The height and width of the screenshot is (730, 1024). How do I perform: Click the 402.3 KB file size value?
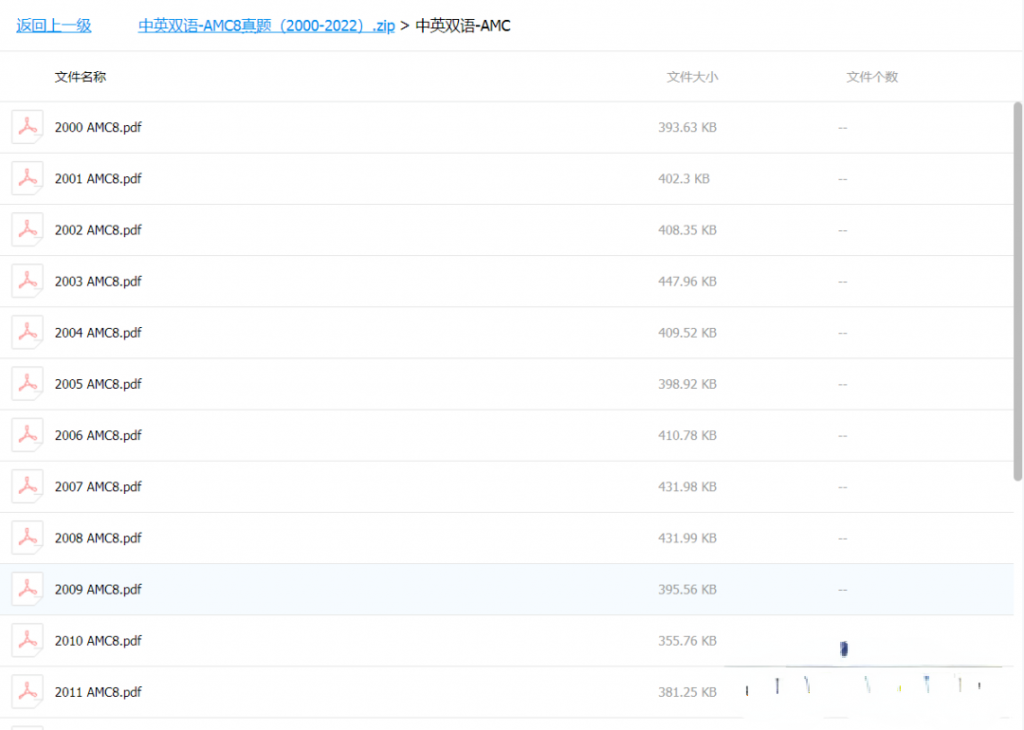684,179
